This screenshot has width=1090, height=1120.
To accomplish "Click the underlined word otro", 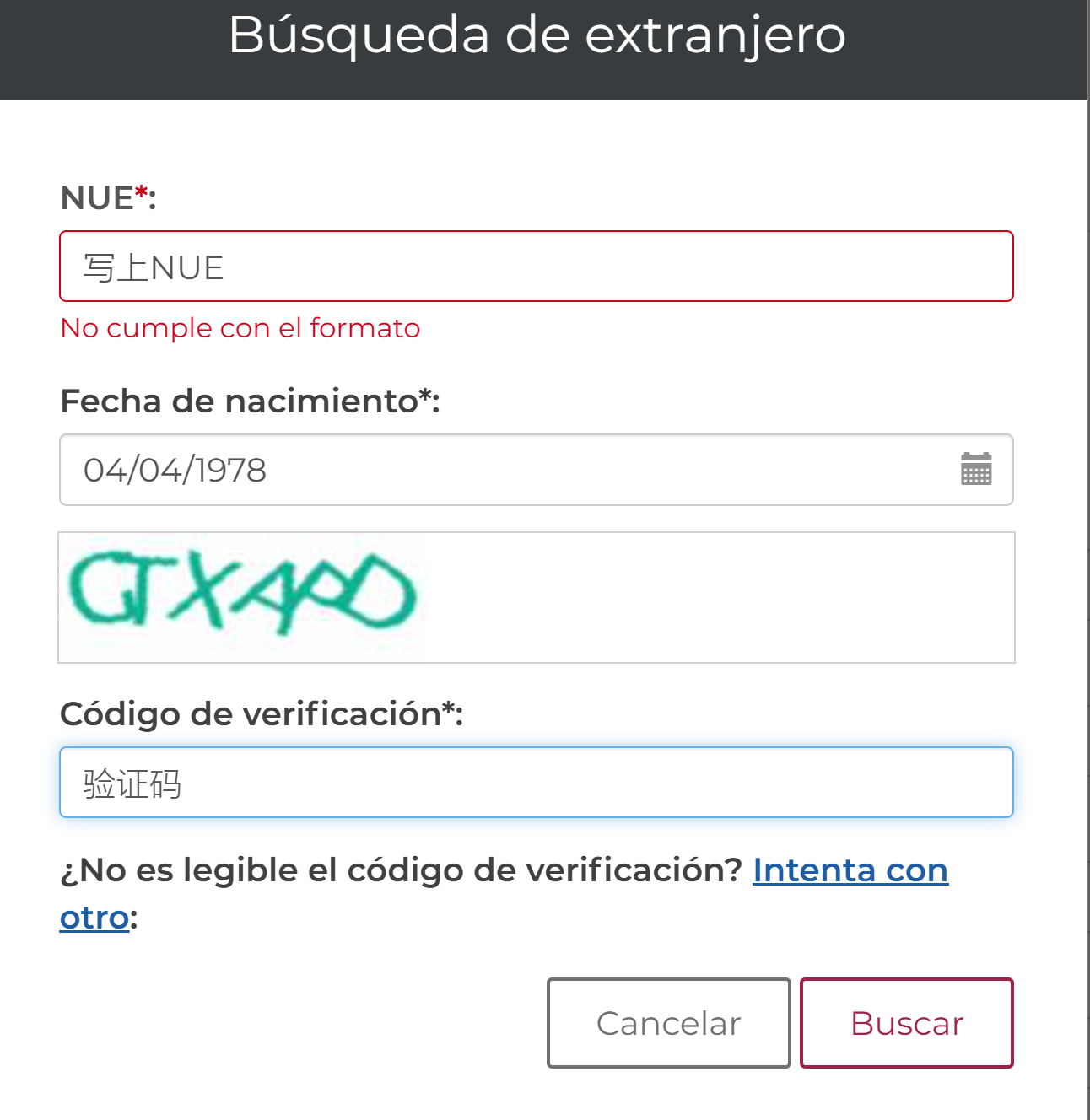I will tap(94, 917).
